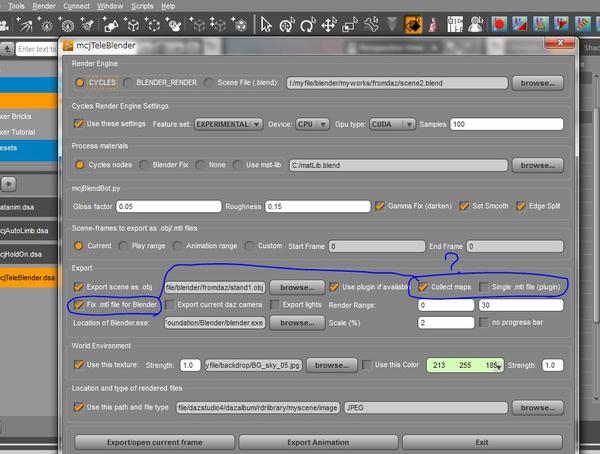Click the Gloss factor field showing 0.05
The height and width of the screenshot is (454, 600).
[x=169, y=206]
